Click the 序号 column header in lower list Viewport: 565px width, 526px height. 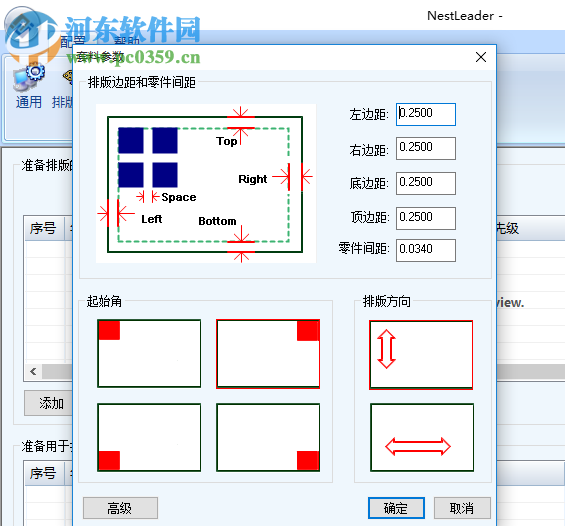(x=44, y=473)
